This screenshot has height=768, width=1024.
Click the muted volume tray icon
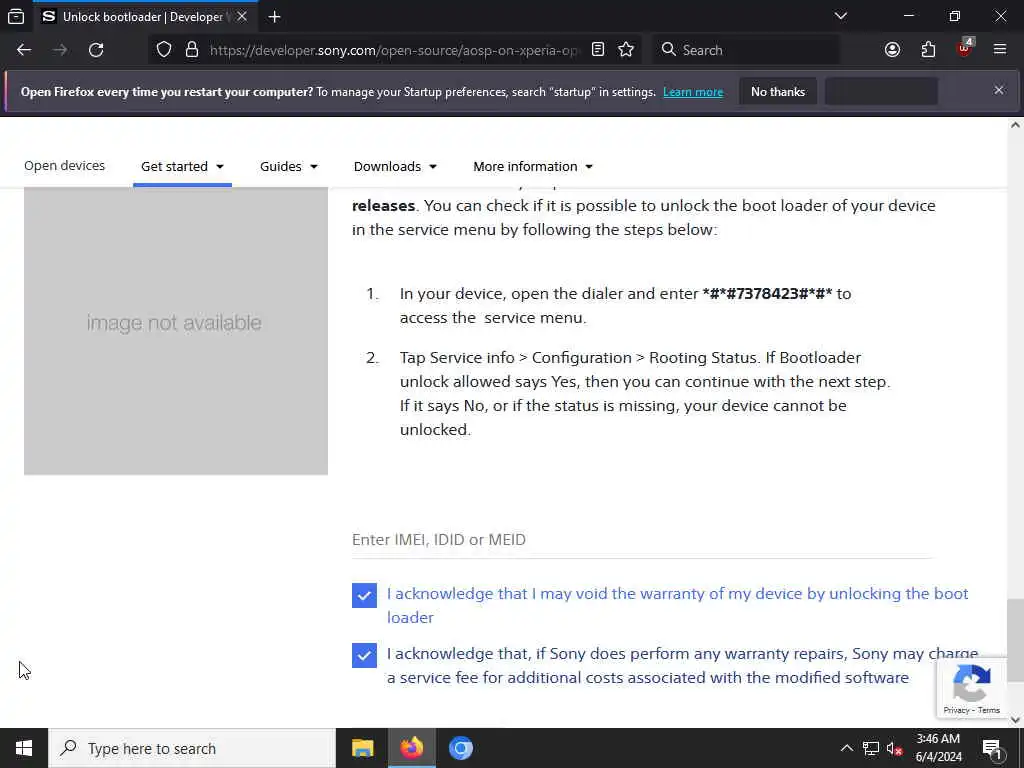(x=895, y=749)
